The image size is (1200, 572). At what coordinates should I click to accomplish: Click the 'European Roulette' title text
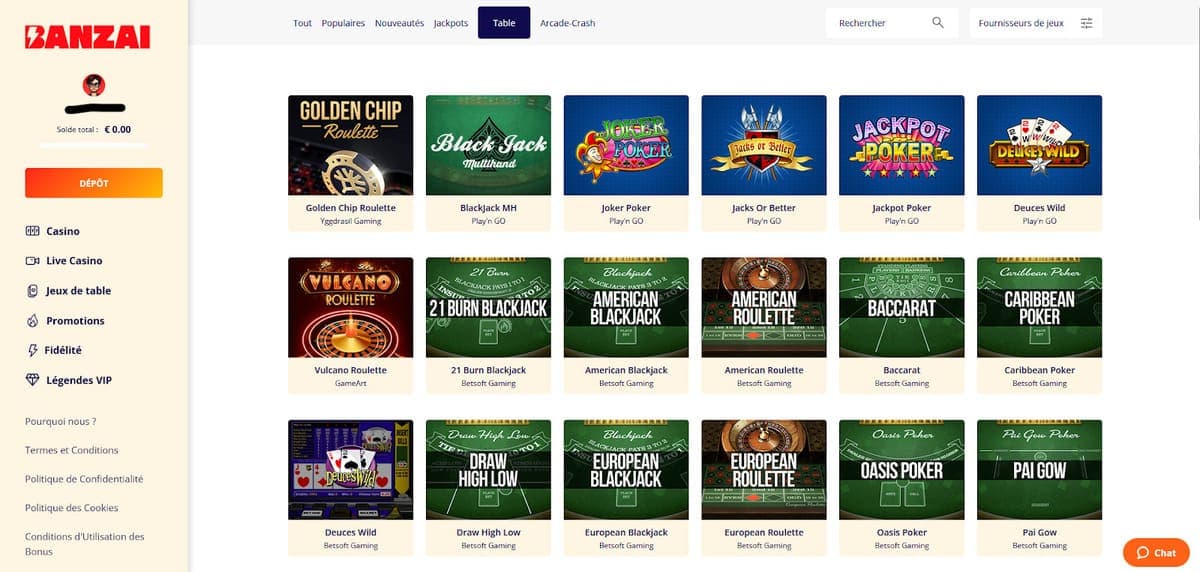pyautogui.click(x=764, y=532)
